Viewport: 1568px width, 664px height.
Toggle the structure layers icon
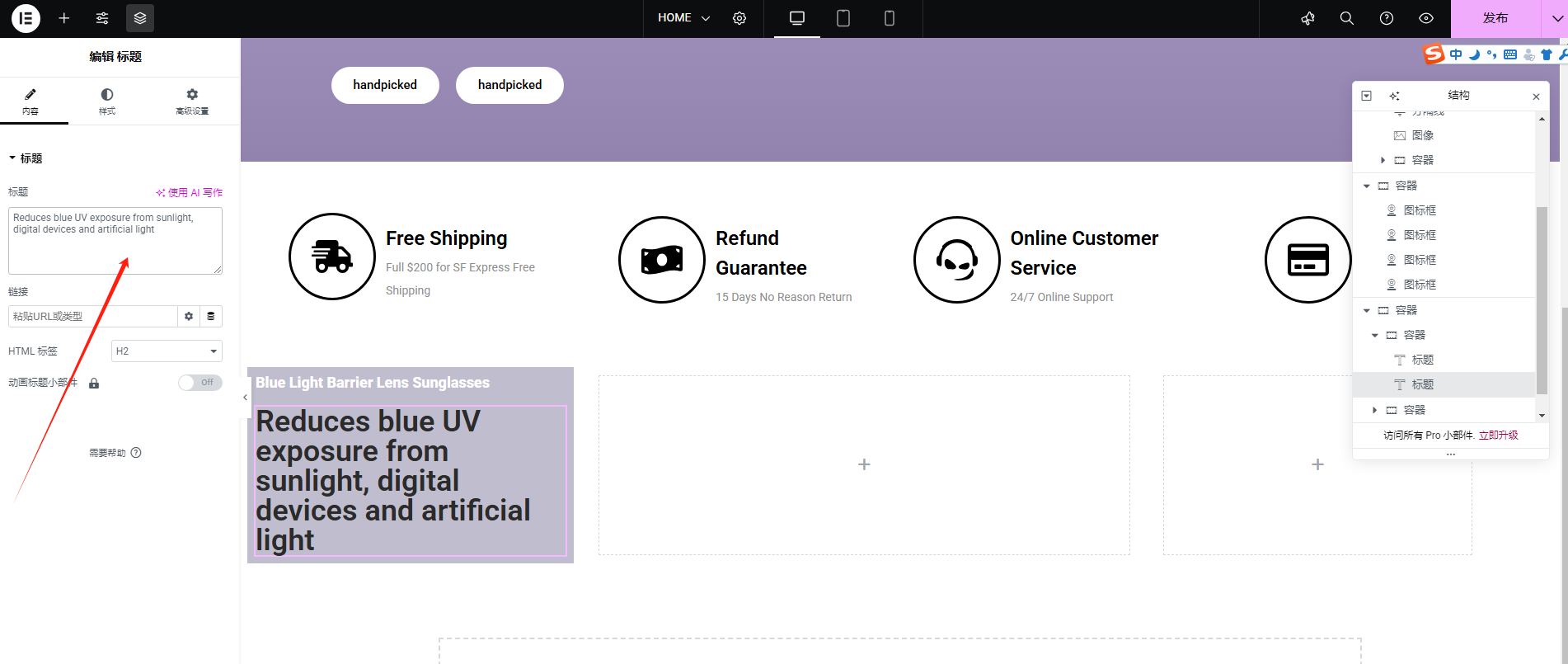pos(140,18)
